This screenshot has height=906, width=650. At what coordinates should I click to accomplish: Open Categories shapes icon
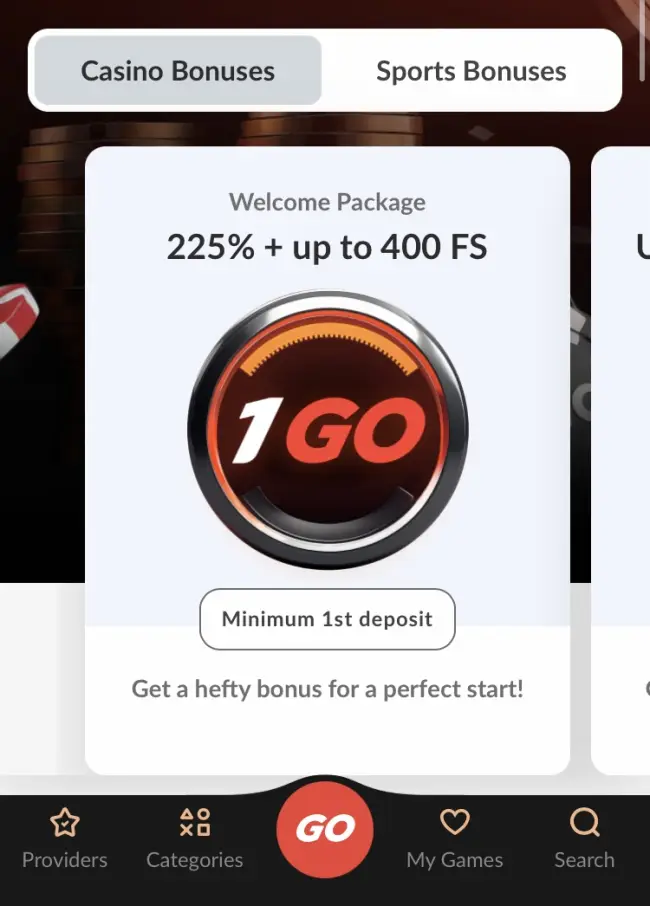[195, 822]
